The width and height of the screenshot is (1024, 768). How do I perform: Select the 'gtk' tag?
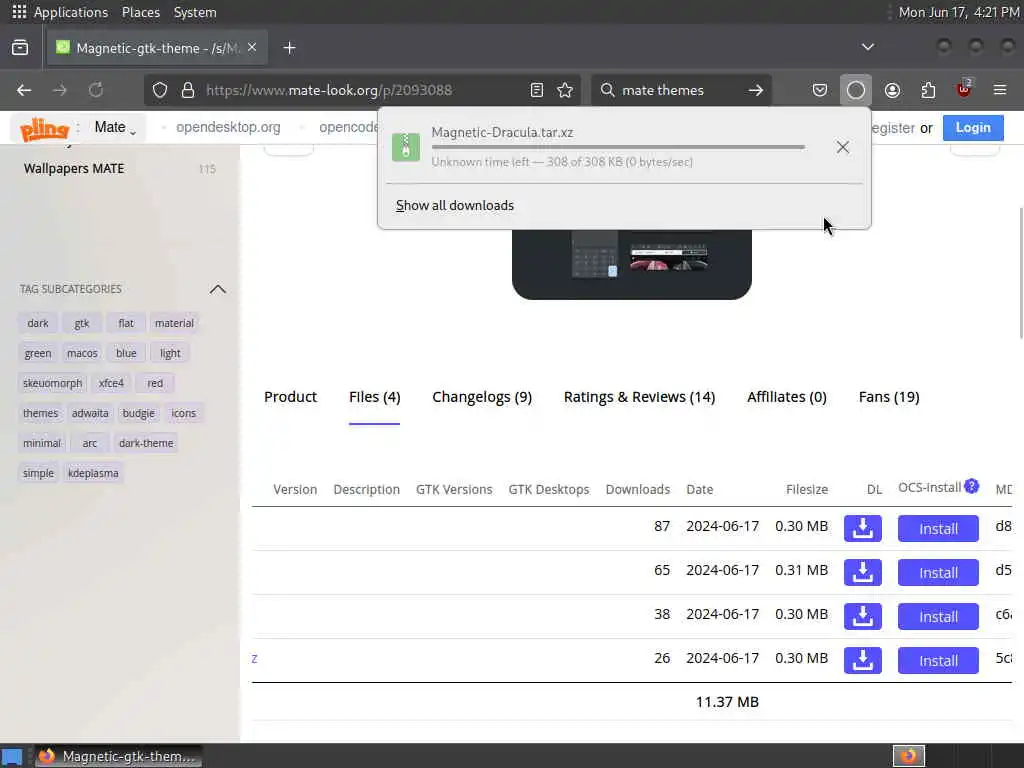coord(82,323)
